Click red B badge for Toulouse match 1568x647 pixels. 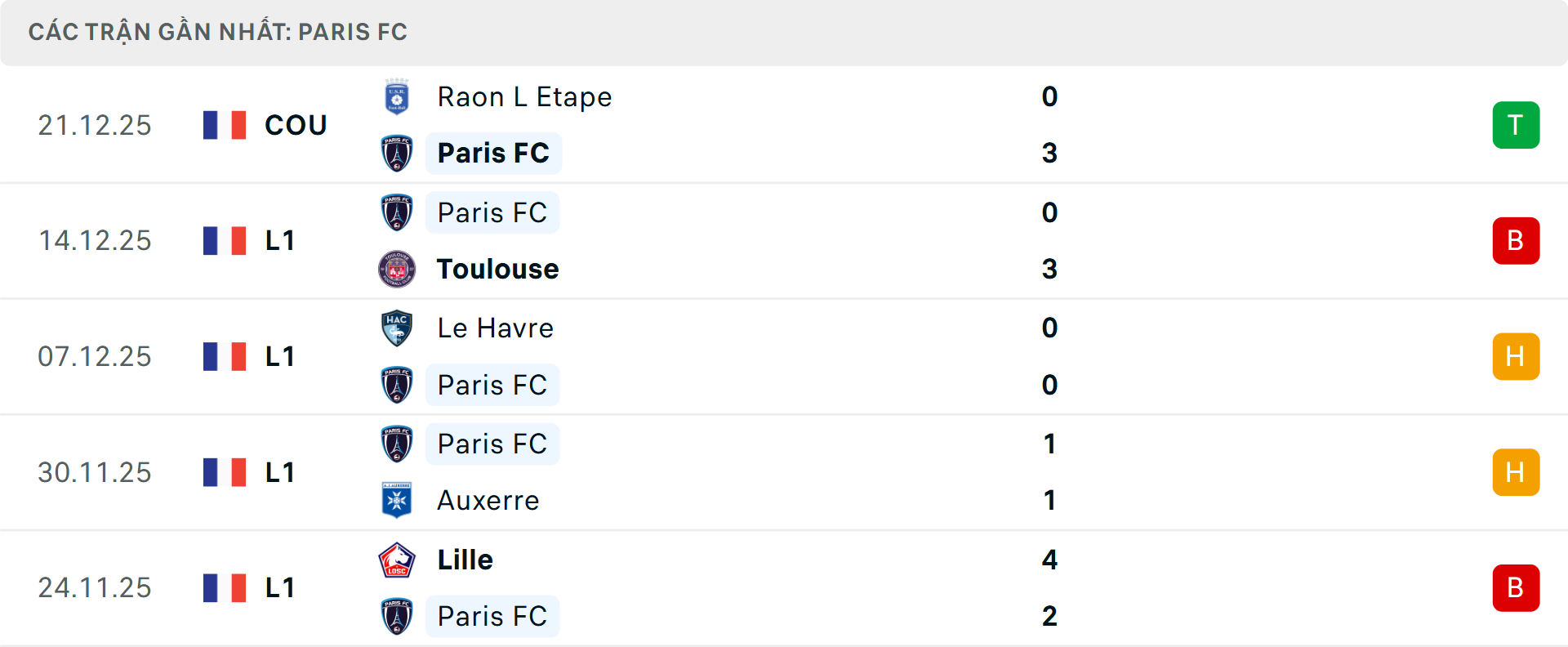pyautogui.click(x=1516, y=241)
